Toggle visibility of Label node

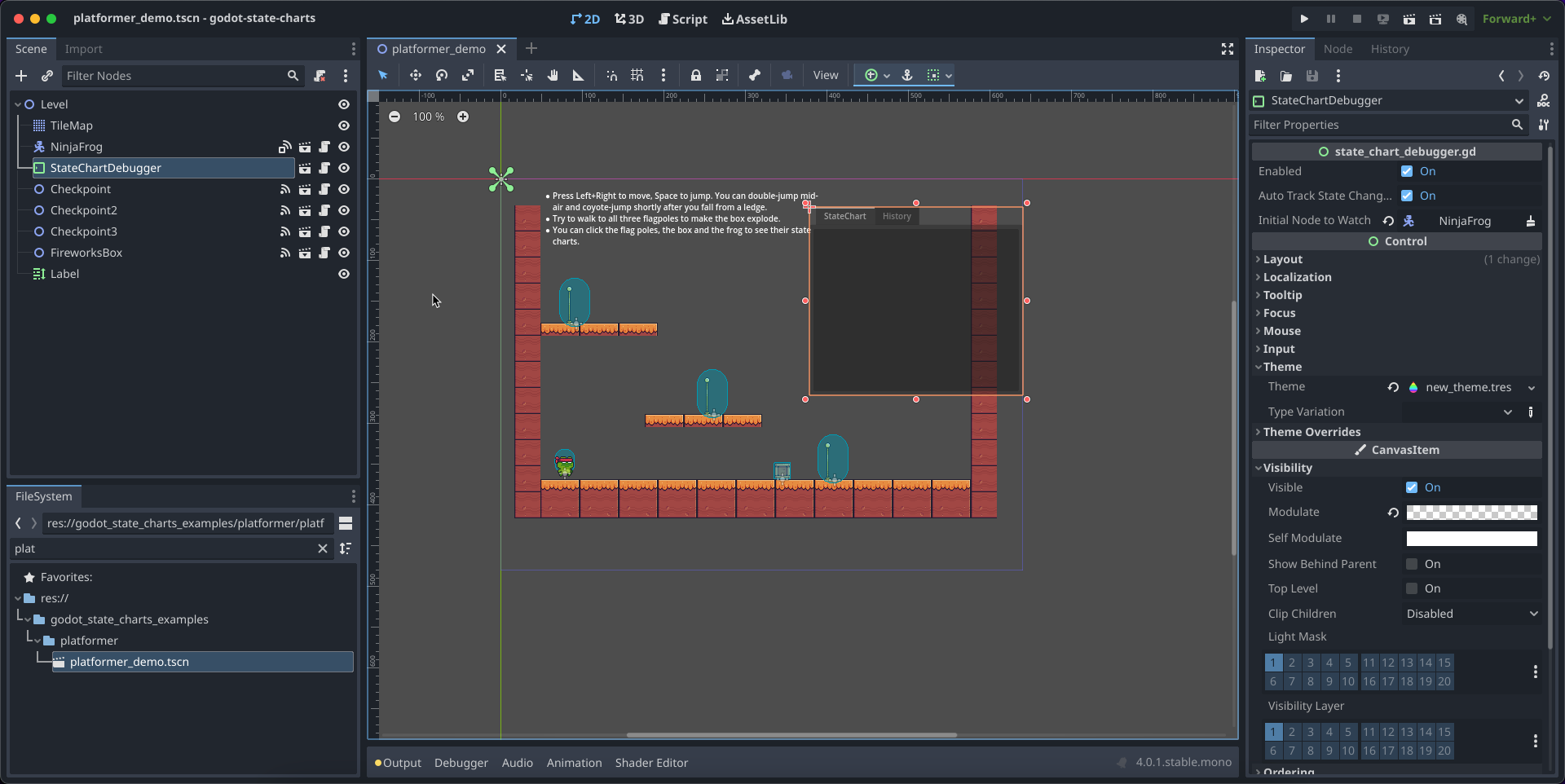pyautogui.click(x=344, y=274)
